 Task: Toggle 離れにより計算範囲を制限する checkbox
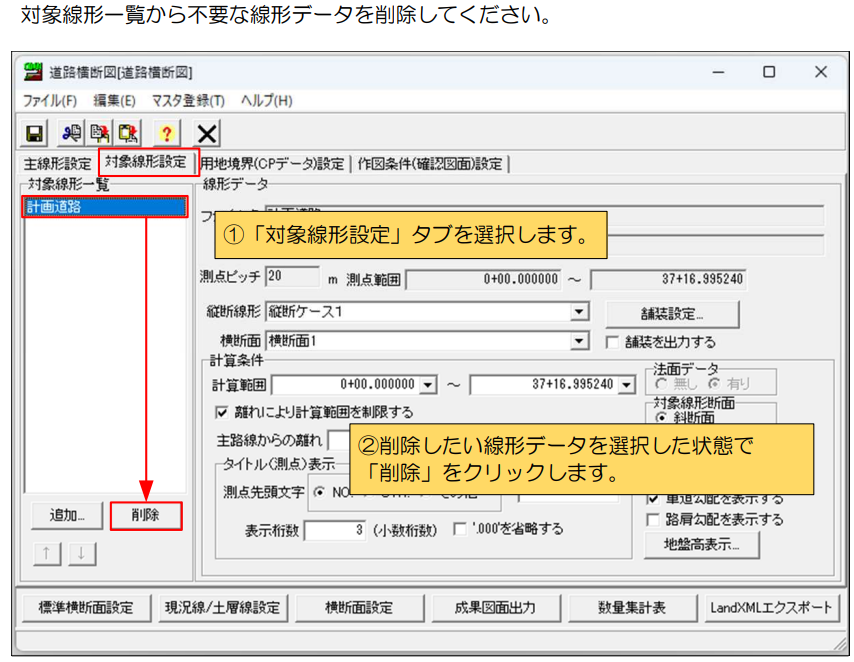222,412
